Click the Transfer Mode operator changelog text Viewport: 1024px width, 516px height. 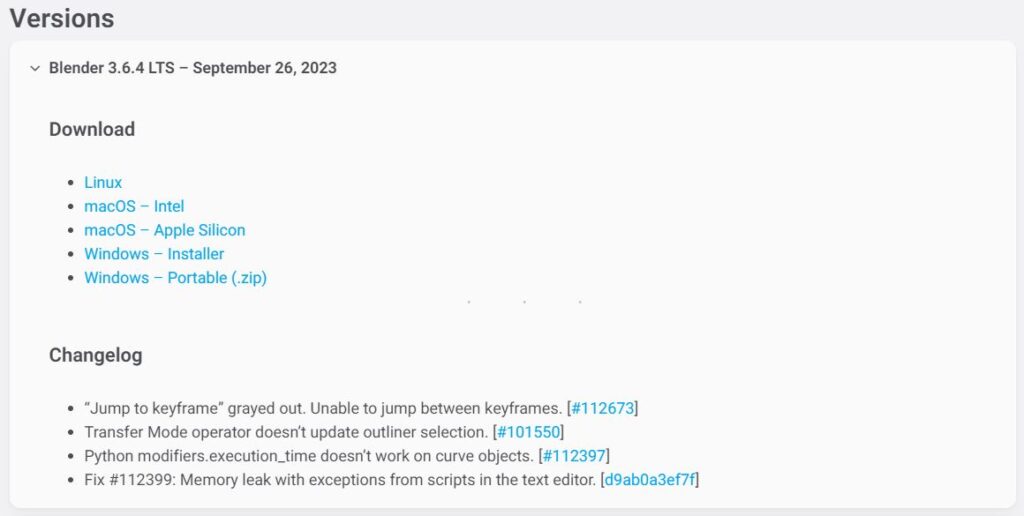pyautogui.click(x=286, y=432)
